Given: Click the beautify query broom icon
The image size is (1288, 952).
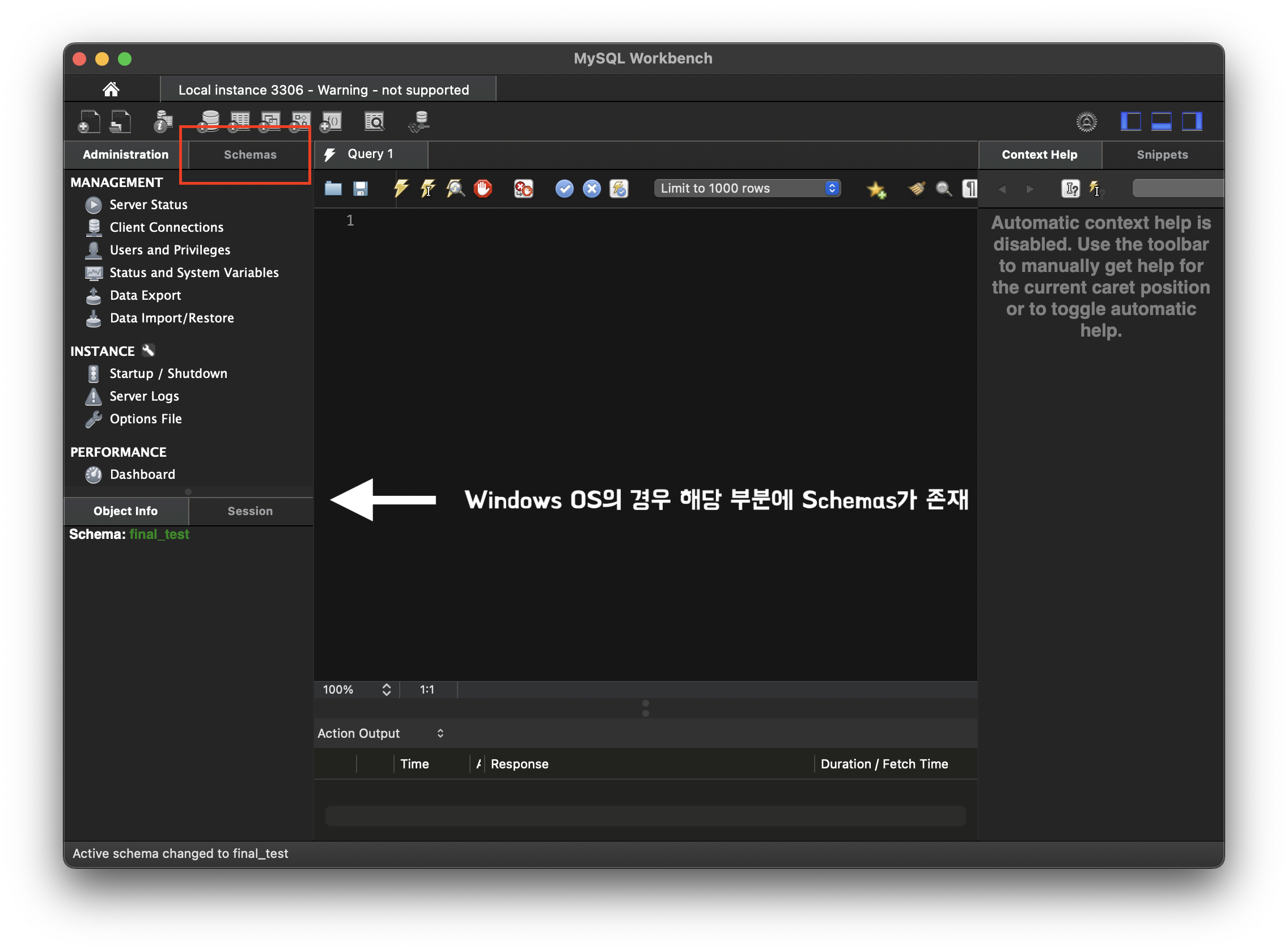Looking at the screenshot, I should [x=916, y=189].
